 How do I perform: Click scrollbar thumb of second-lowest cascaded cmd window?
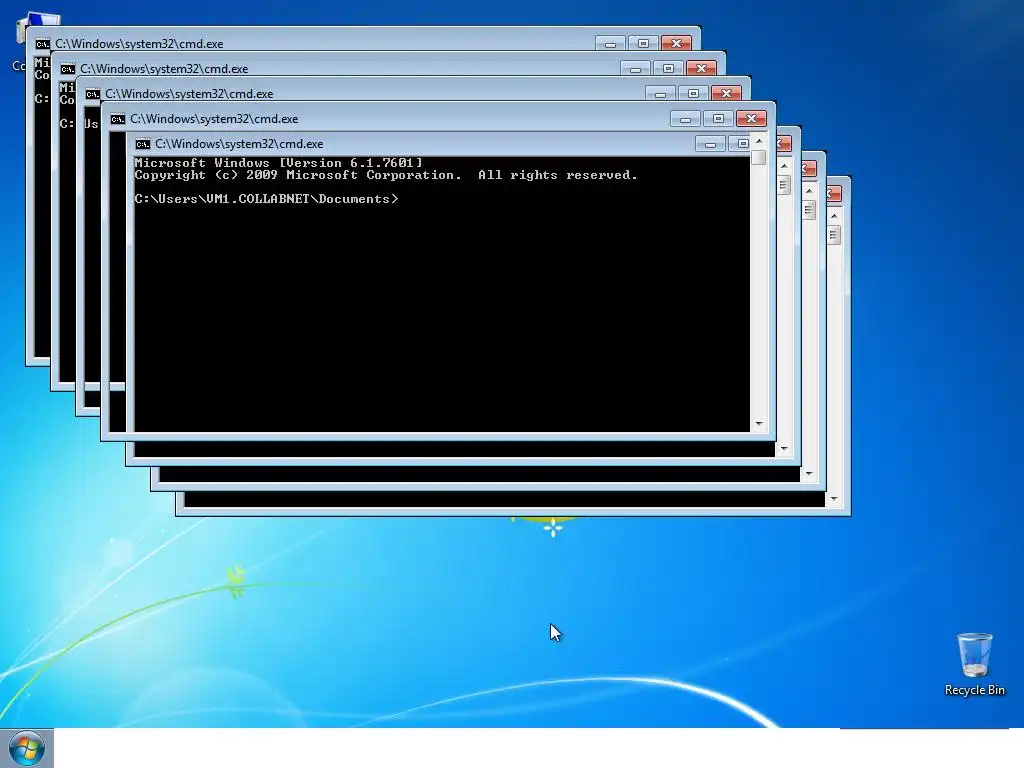[x=809, y=210]
